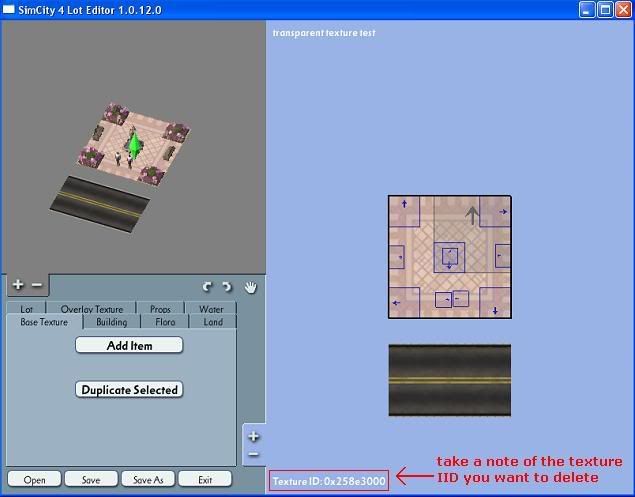The width and height of the screenshot is (635, 497).
Task: Rotate the 3D view clockwise
Action: point(227,287)
